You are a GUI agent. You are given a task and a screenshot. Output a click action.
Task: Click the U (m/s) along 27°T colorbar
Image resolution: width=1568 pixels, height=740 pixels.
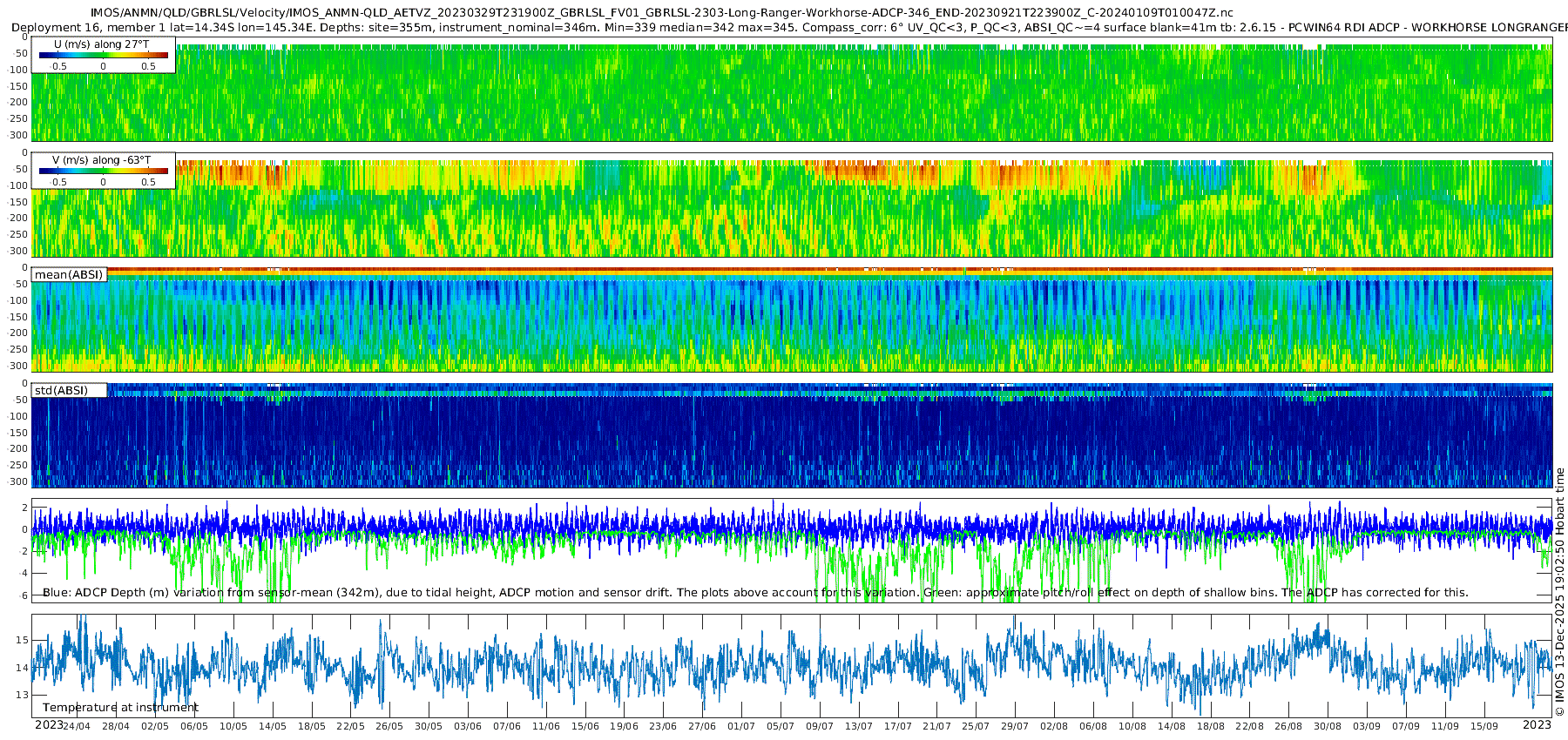tap(103, 55)
